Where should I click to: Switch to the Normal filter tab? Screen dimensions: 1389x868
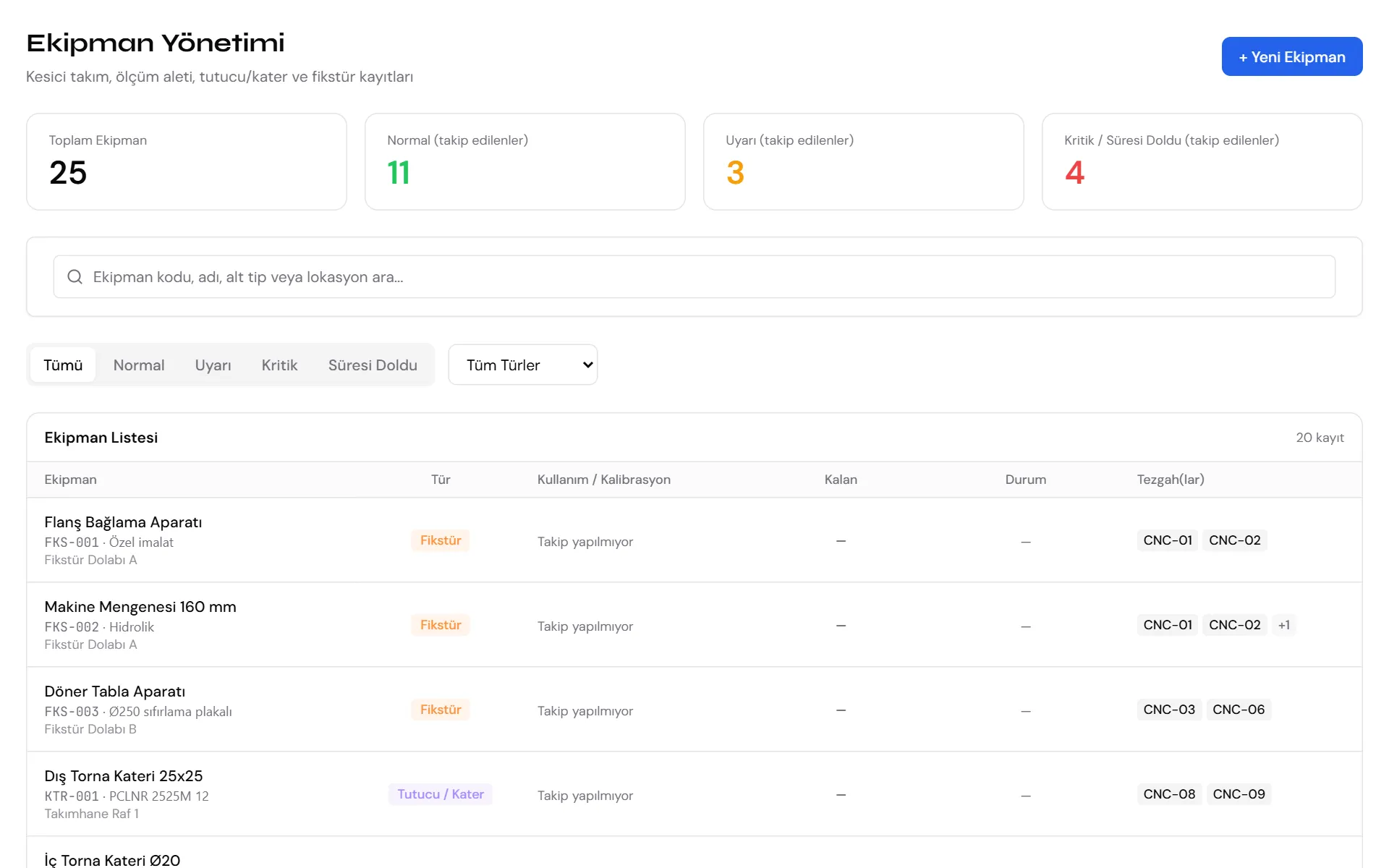point(139,365)
